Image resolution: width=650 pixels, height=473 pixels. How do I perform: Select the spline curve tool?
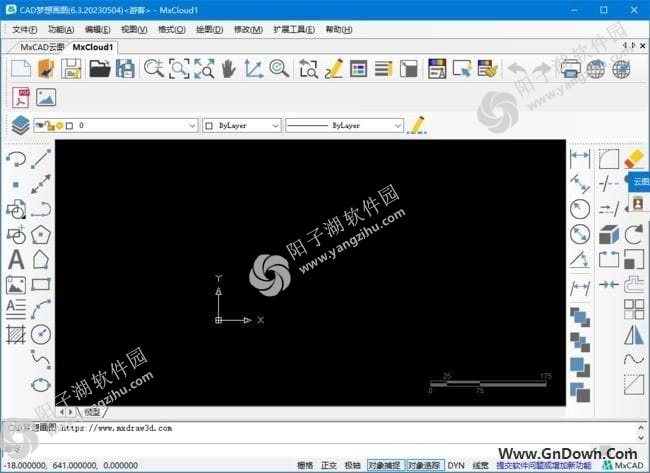coord(41,359)
